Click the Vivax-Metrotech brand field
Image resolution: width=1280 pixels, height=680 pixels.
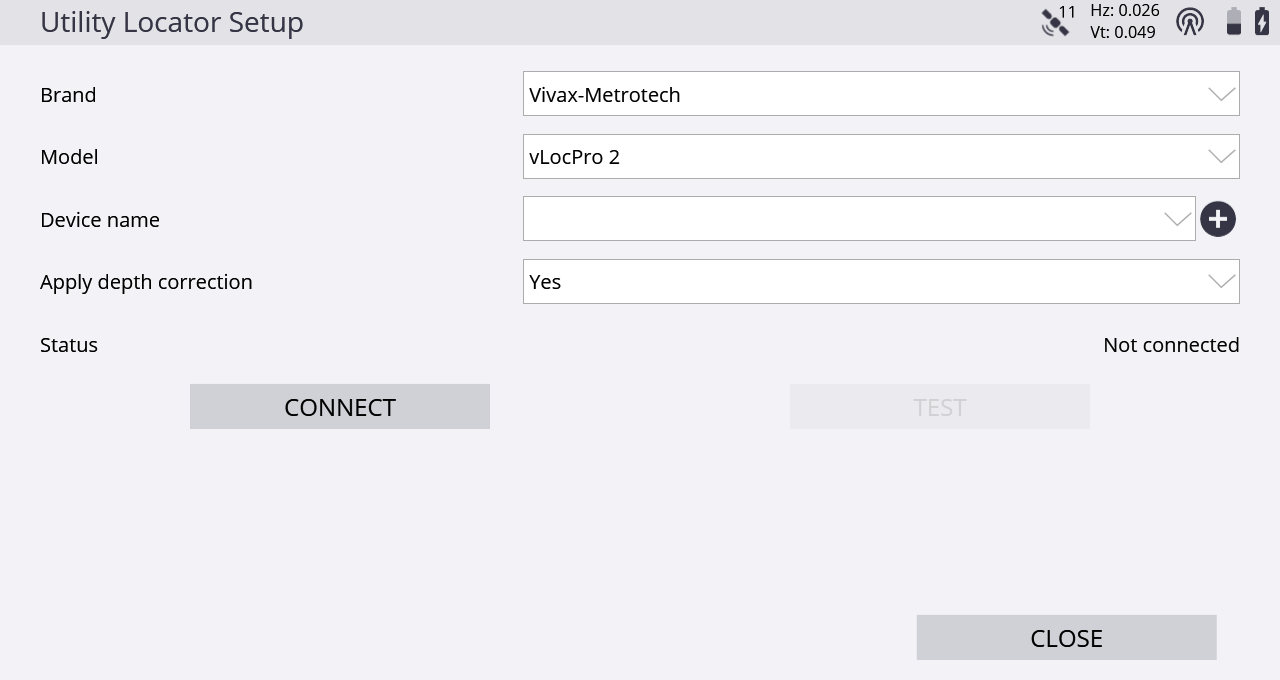(x=881, y=94)
